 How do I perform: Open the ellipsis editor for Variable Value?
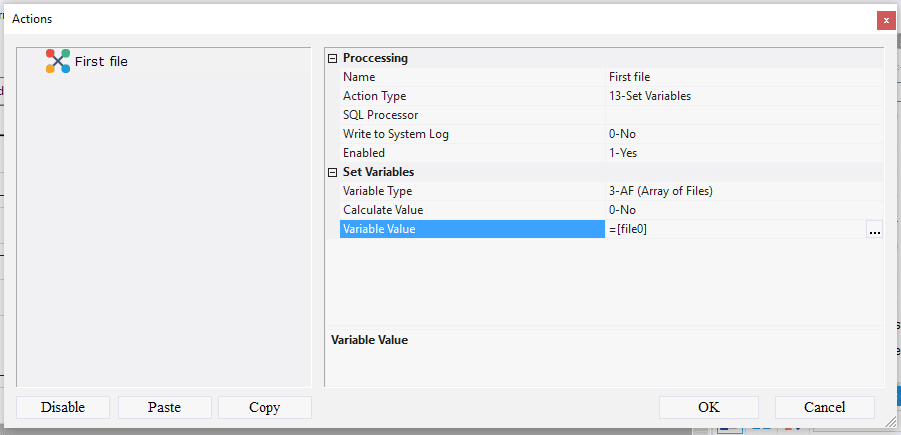874,230
